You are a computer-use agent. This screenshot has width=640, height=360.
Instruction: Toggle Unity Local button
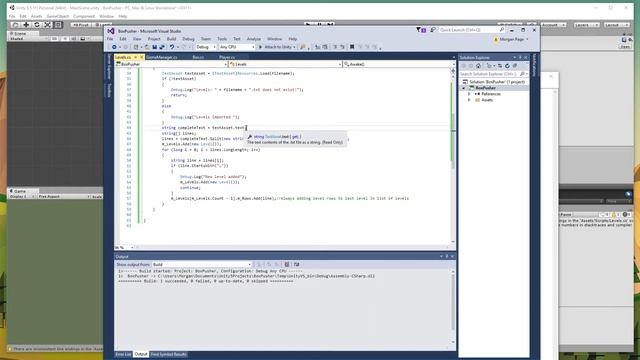(x=103, y=25)
